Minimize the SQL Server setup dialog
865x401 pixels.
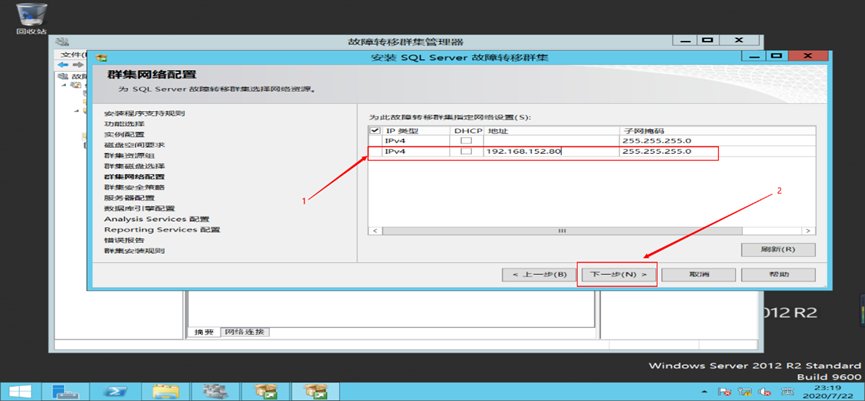754,56
